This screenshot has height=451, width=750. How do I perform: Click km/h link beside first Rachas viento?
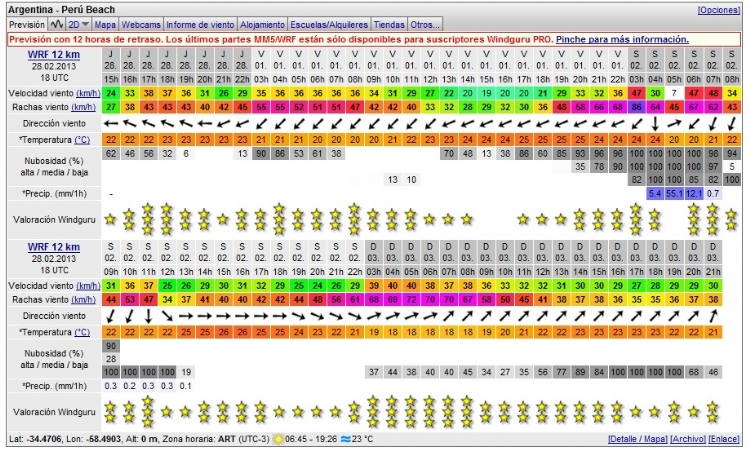tap(84, 107)
